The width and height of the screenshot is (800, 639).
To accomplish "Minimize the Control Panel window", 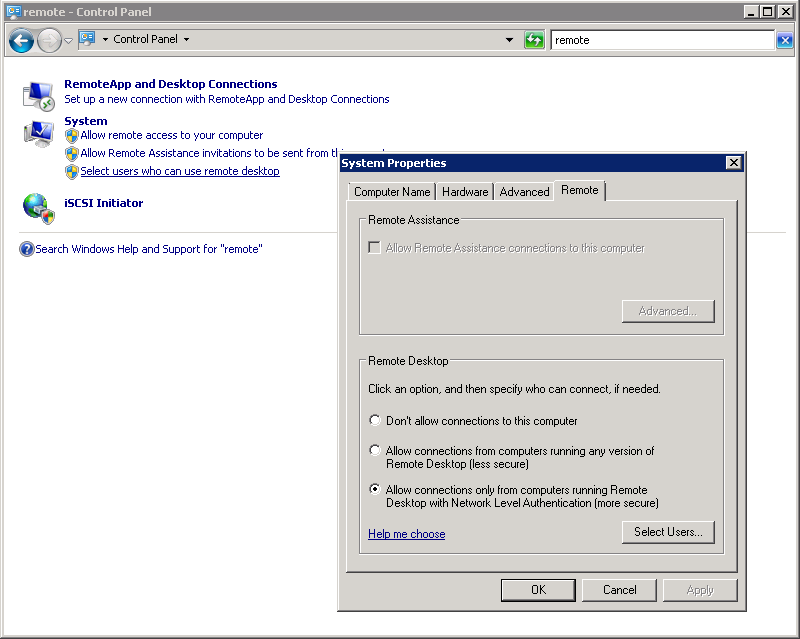I will (x=751, y=12).
